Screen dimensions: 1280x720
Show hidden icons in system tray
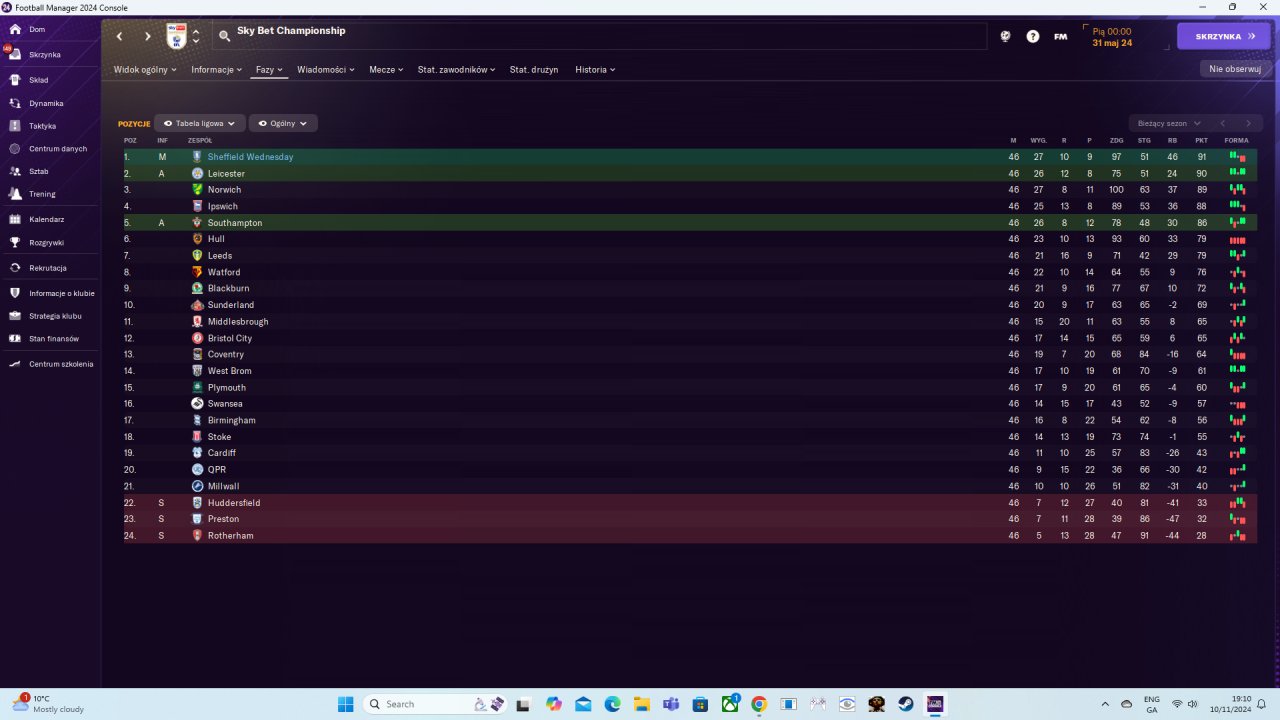[1105, 704]
